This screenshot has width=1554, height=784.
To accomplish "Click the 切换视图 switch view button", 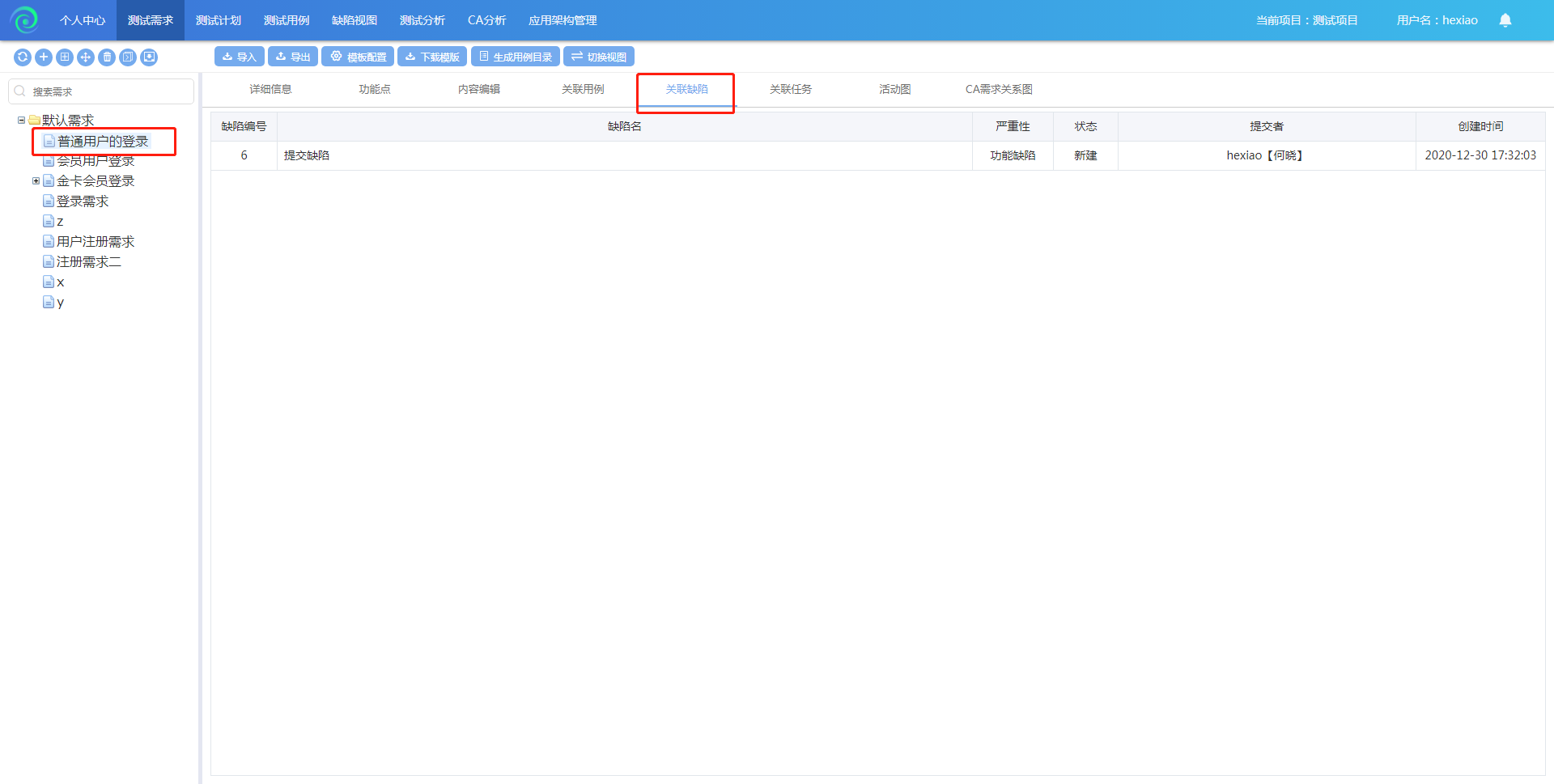I will pyautogui.click(x=599, y=57).
